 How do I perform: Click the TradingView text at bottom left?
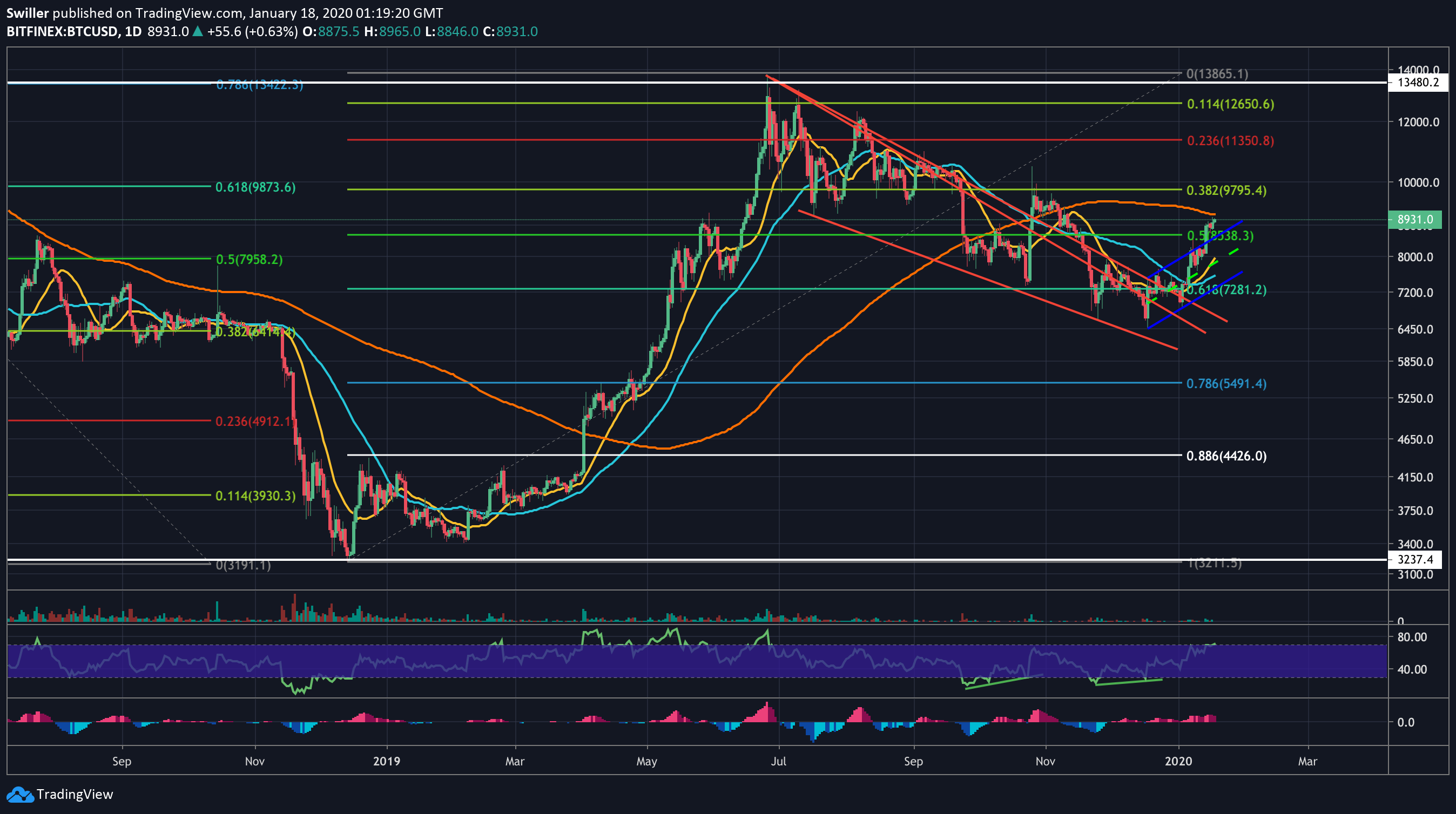(75, 794)
